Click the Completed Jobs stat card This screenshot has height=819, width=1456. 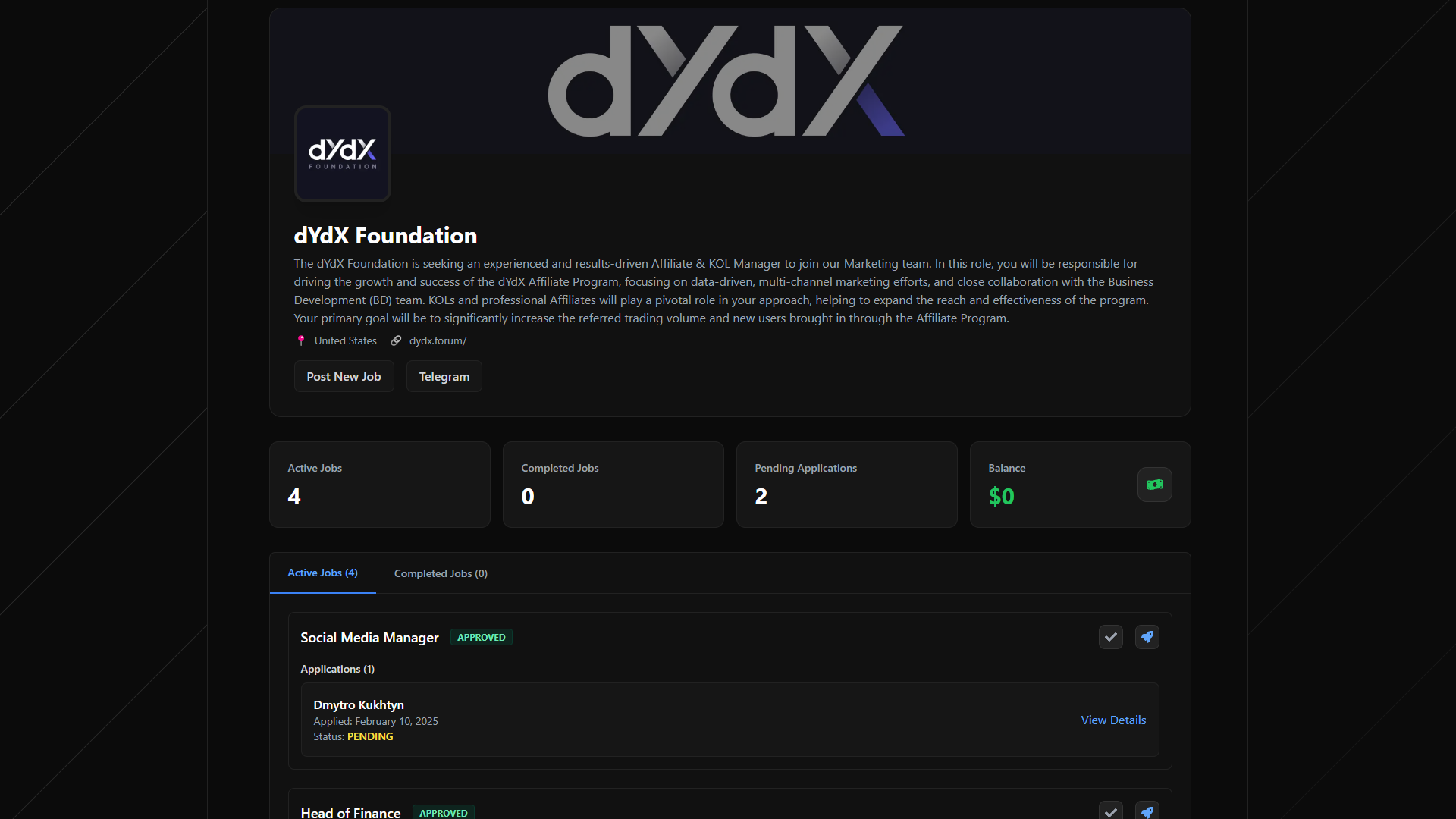point(613,485)
